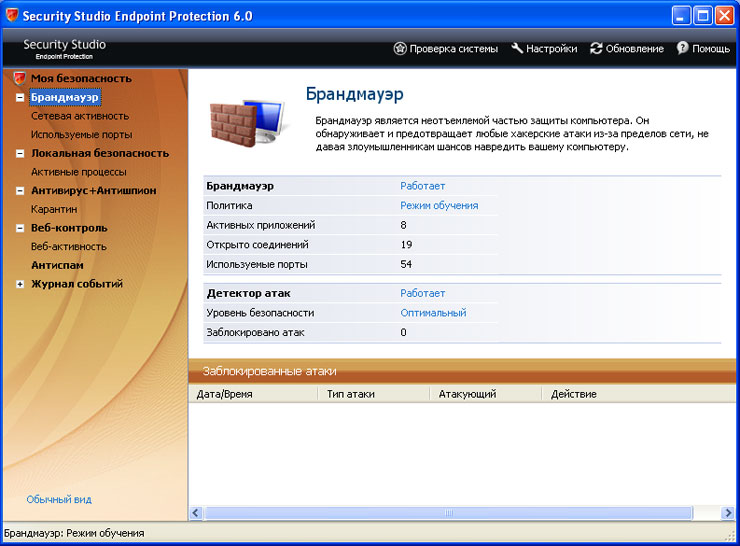The width and height of the screenshot is (740, 546).
Task: Select Брандмауэр in the sidebar tree
Action: pos(65,97)
